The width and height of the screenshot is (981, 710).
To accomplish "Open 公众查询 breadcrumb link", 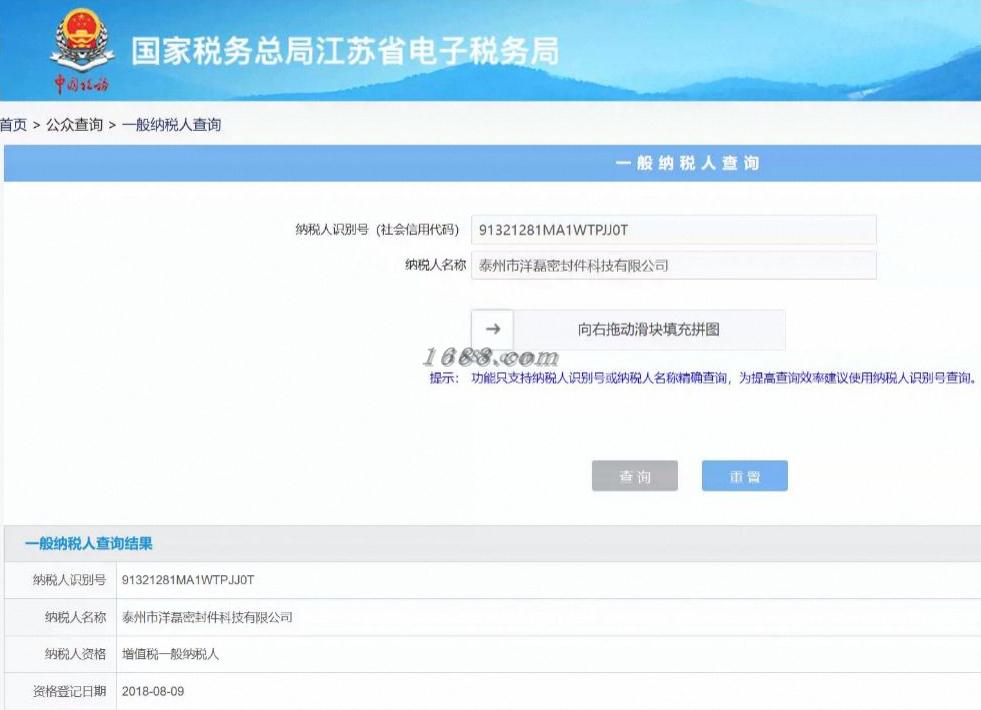I will point(74,124).
